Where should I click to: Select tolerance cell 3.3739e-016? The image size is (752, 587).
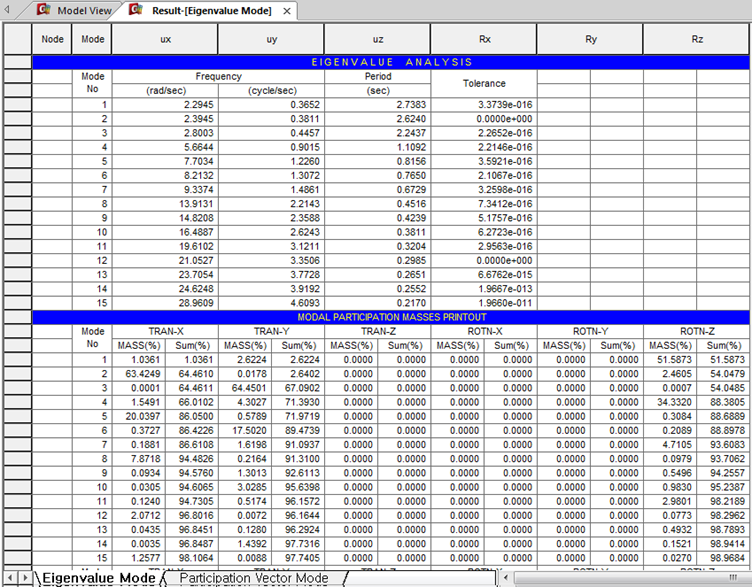[484, 105]
